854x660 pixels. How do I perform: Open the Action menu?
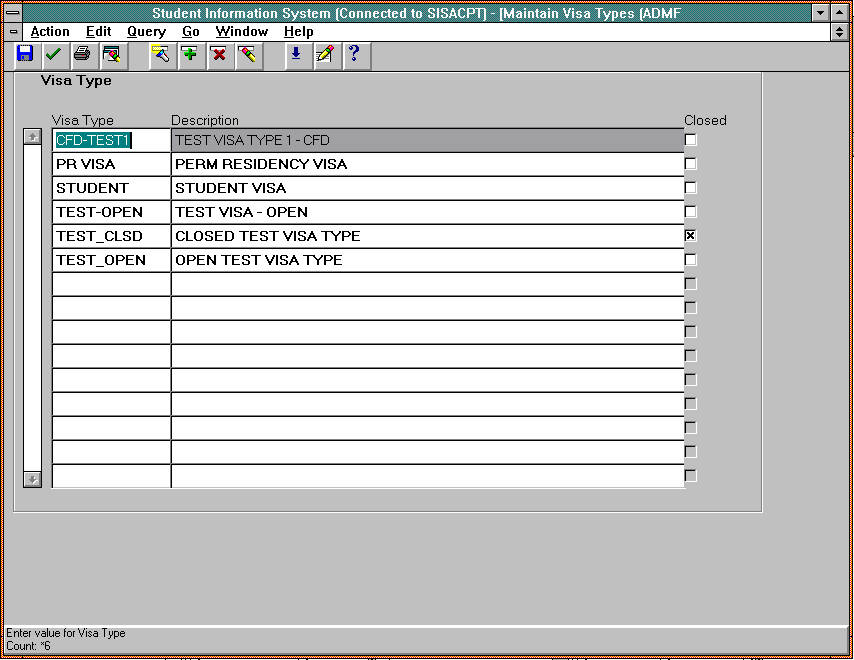pos(50,32)
